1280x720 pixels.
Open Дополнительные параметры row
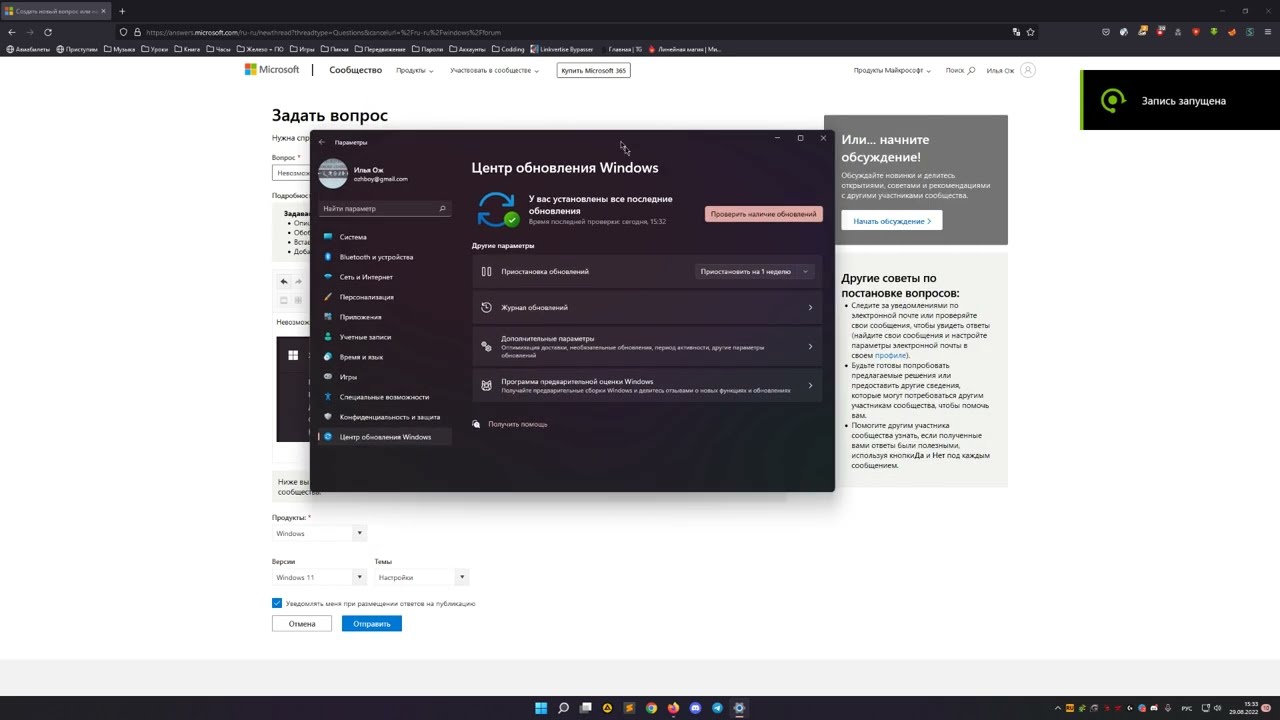(x=647, y=347)
